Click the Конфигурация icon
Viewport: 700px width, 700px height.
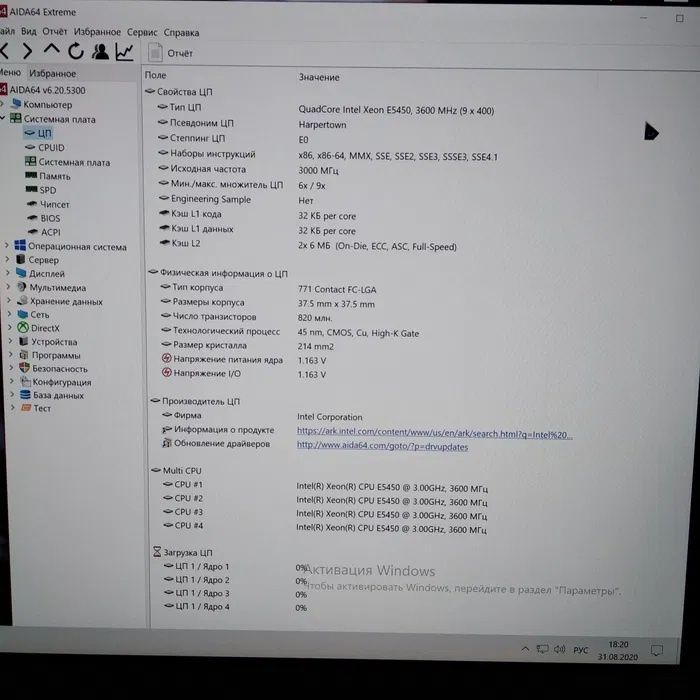[25, 381]
